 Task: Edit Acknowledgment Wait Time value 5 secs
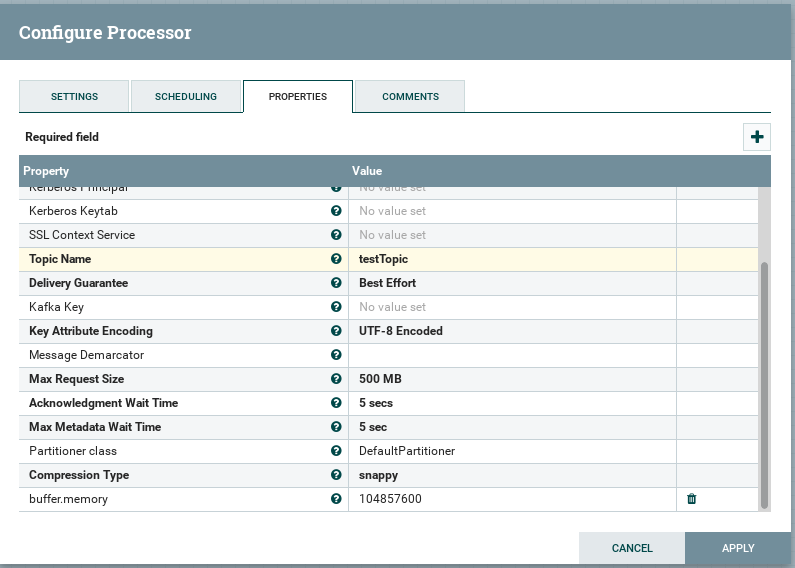click(x=512, y=403)
